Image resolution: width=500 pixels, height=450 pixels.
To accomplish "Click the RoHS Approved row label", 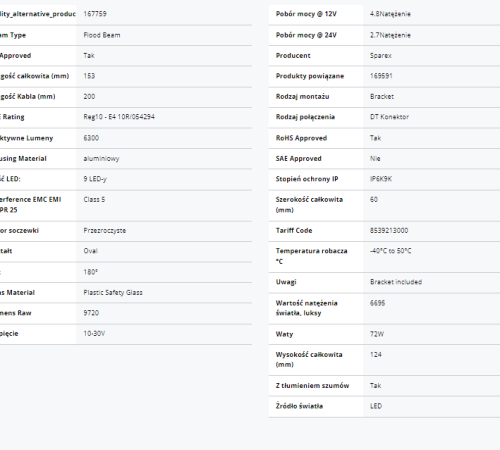I will coord(301,138).
